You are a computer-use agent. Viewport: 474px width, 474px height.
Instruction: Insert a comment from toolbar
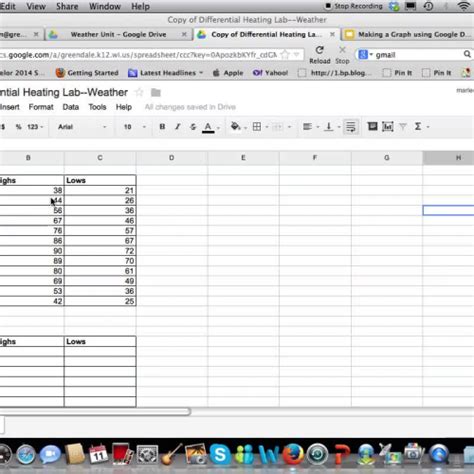(372, 126)
